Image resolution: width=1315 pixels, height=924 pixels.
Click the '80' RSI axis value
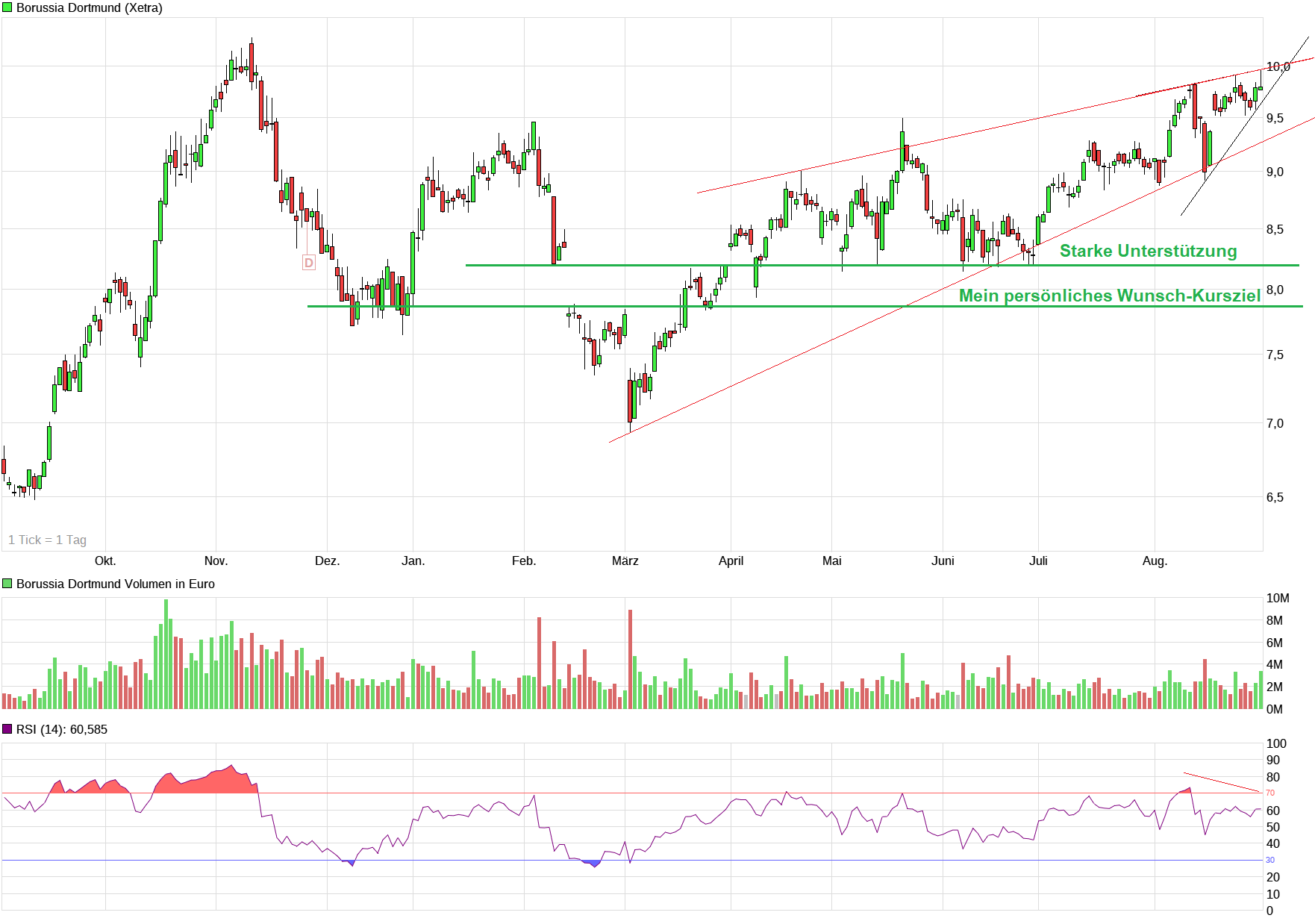click(1273, 777)
